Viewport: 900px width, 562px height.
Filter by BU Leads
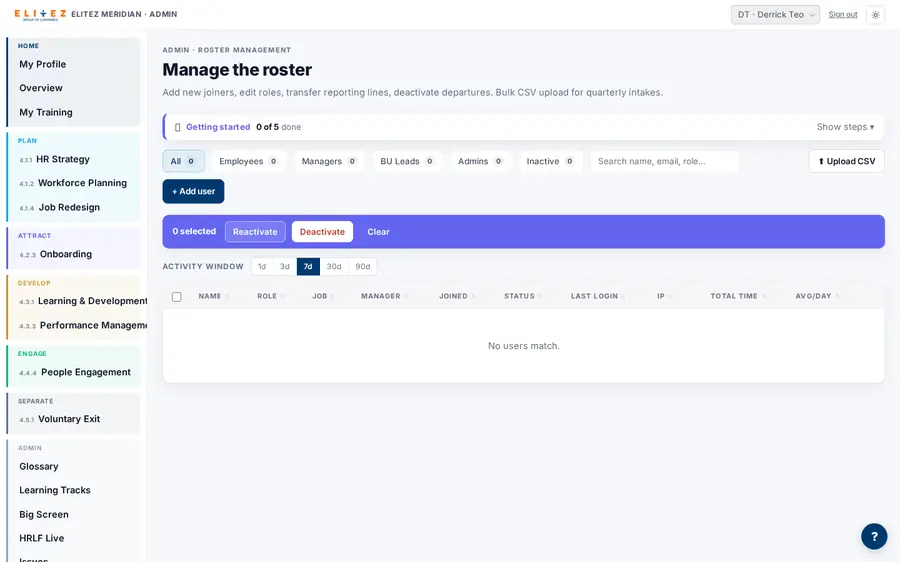407,161
